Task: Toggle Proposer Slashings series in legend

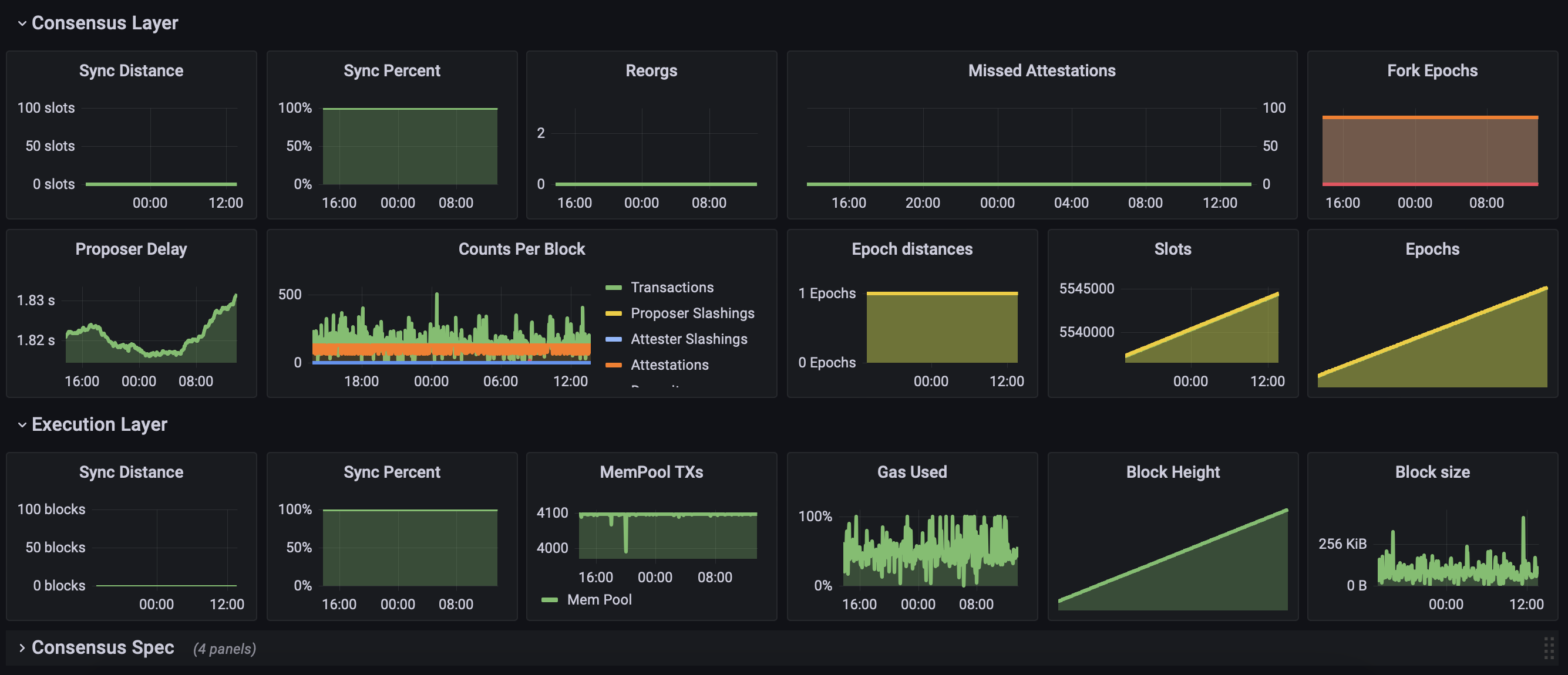Action: click(x=692, y=313)
